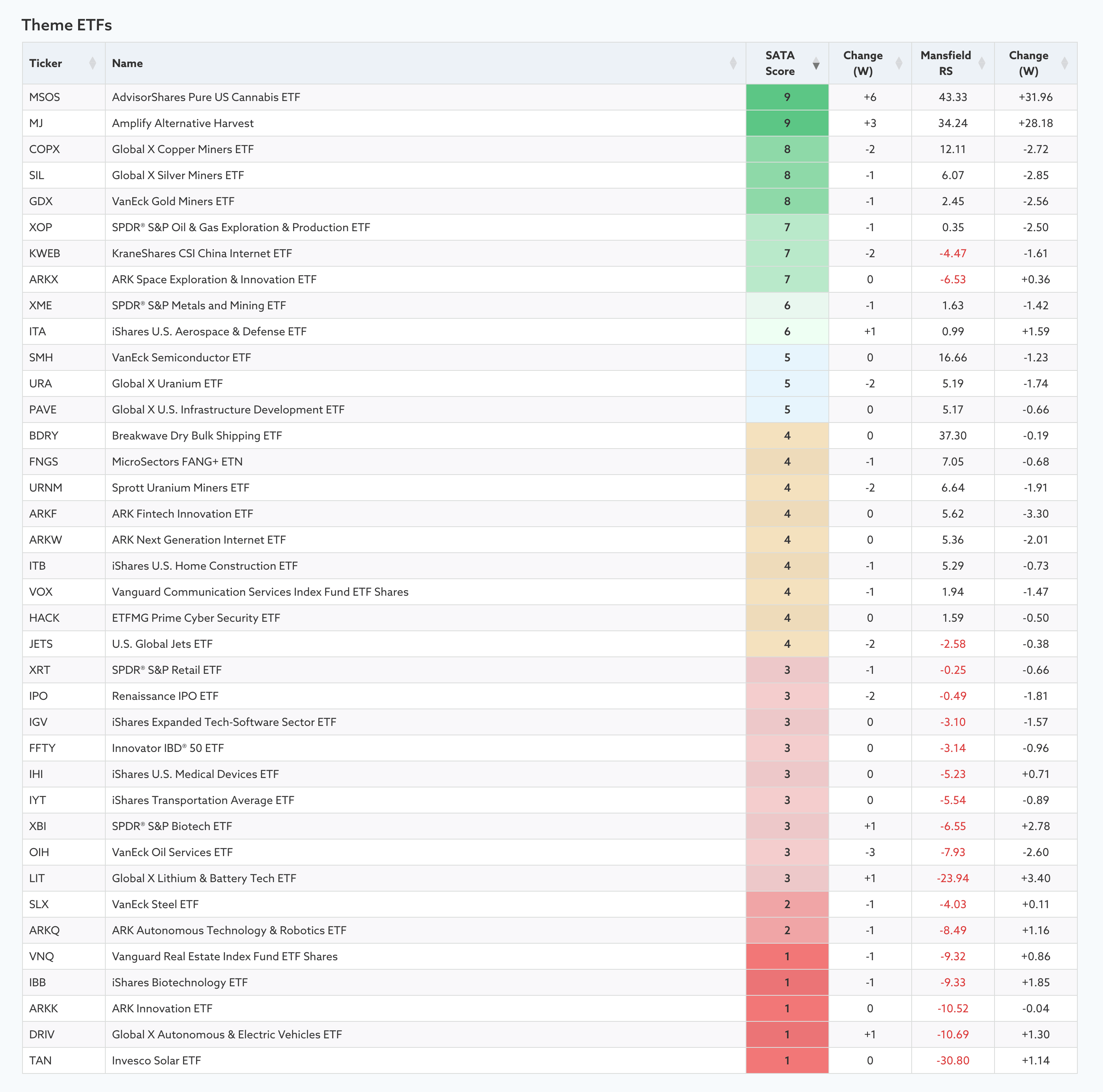Click SATA score 4 cell for BDRY
1103x1092 pixels.
tap(787, 436)
